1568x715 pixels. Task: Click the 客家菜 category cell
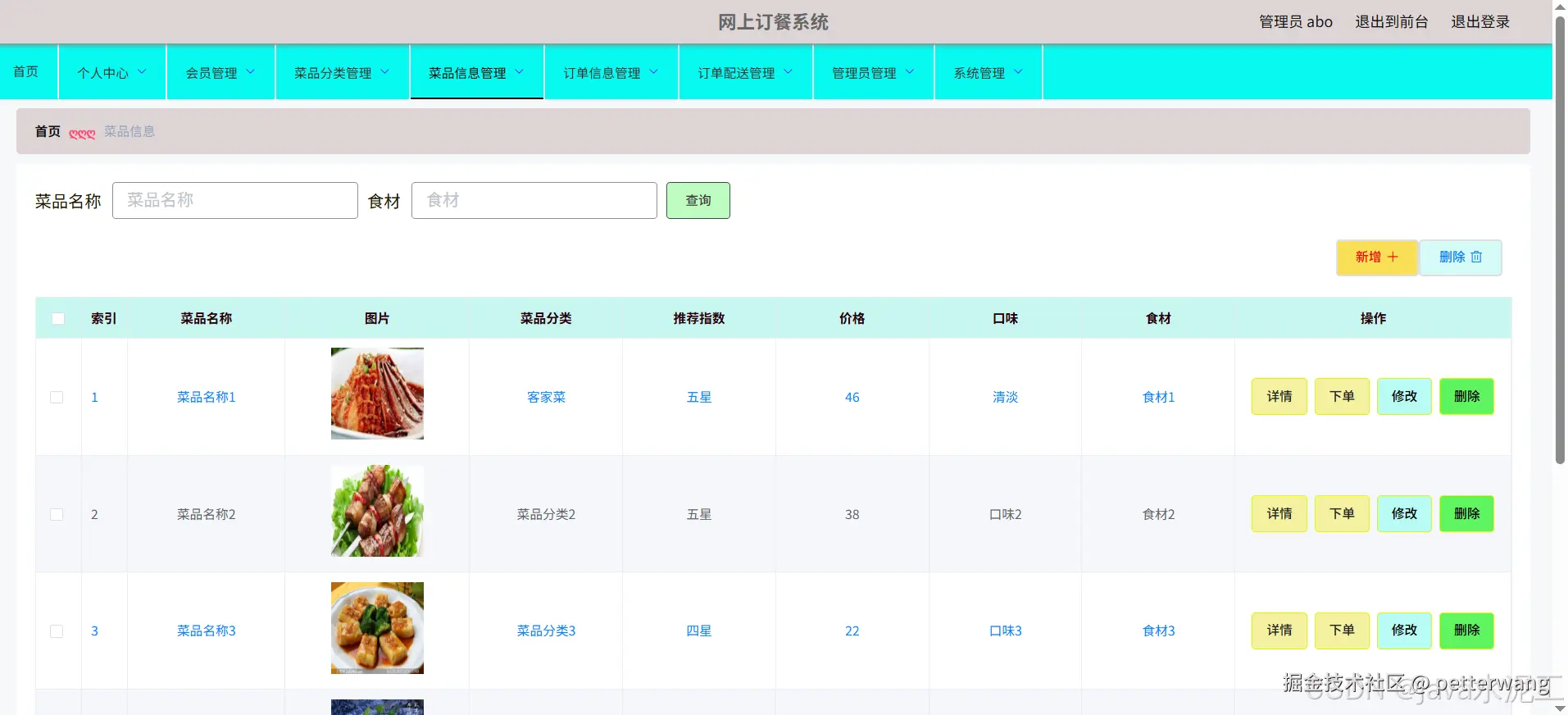pos(546,397)
